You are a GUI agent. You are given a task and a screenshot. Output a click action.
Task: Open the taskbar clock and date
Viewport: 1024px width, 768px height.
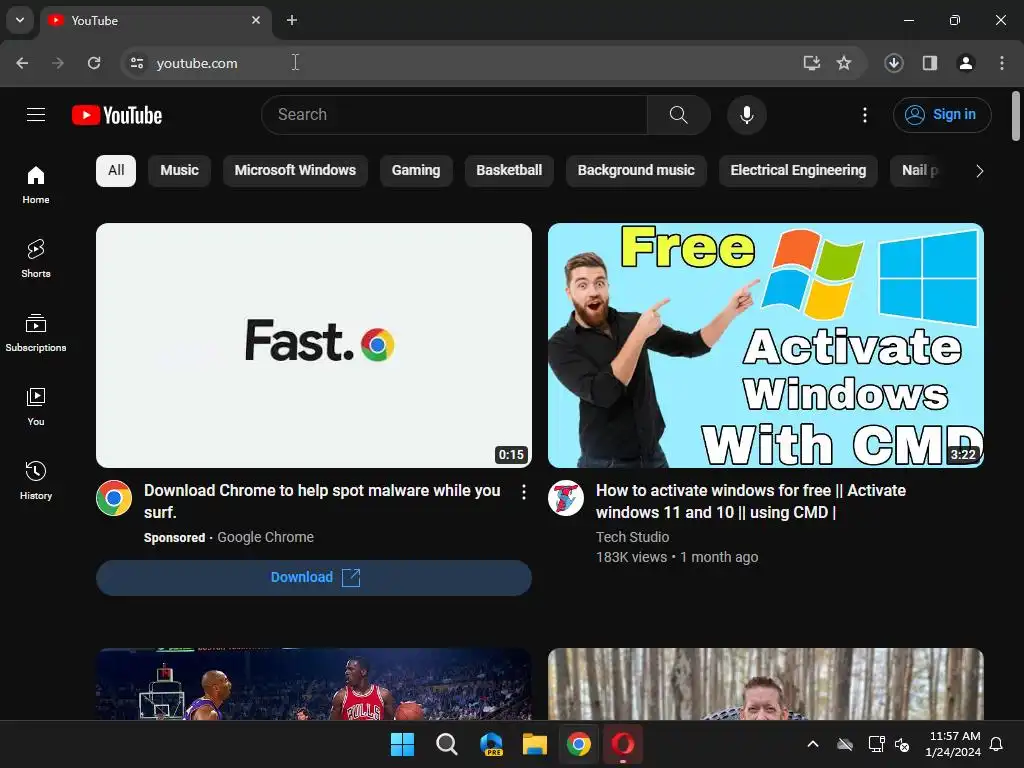coord(954,744)
